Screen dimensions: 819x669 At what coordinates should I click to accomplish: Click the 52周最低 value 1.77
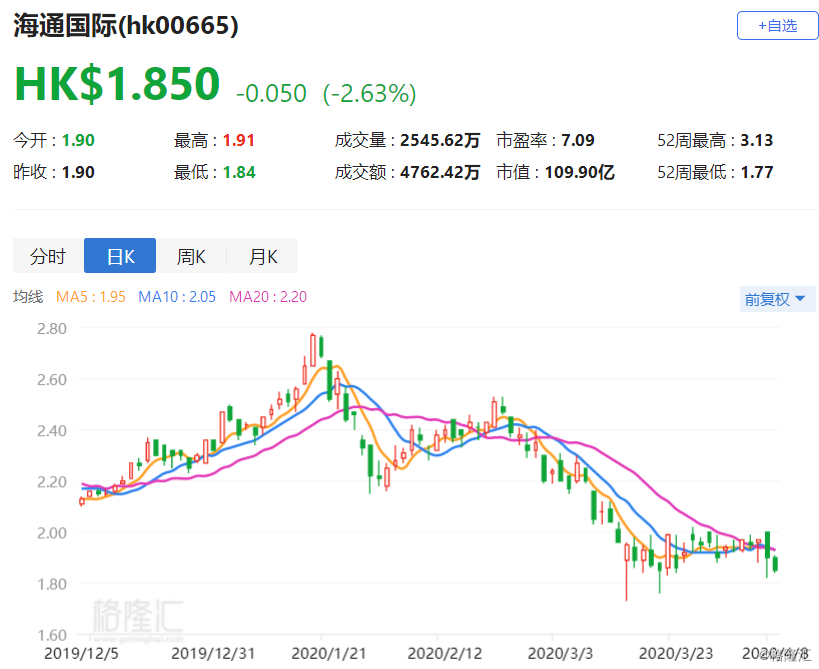(757, 172)
